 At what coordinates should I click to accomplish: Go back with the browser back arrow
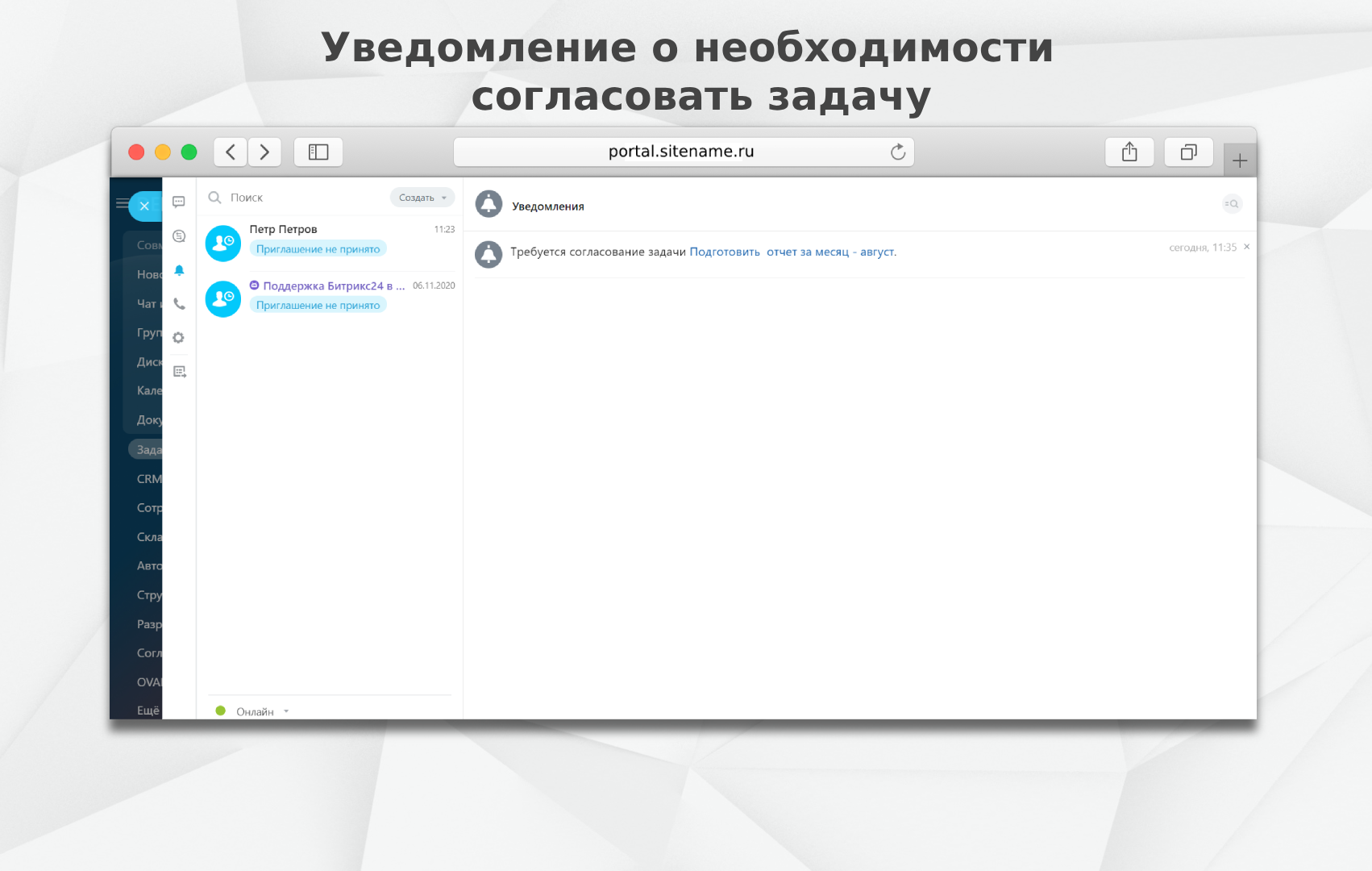pos(231,152)
